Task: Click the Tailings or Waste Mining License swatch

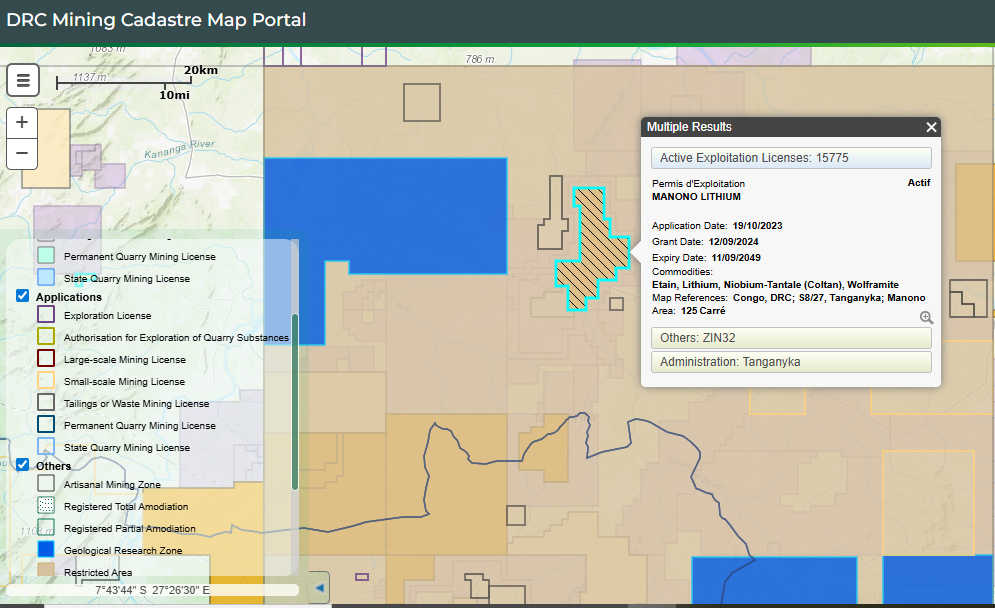Action: click(x=46, y=402)
